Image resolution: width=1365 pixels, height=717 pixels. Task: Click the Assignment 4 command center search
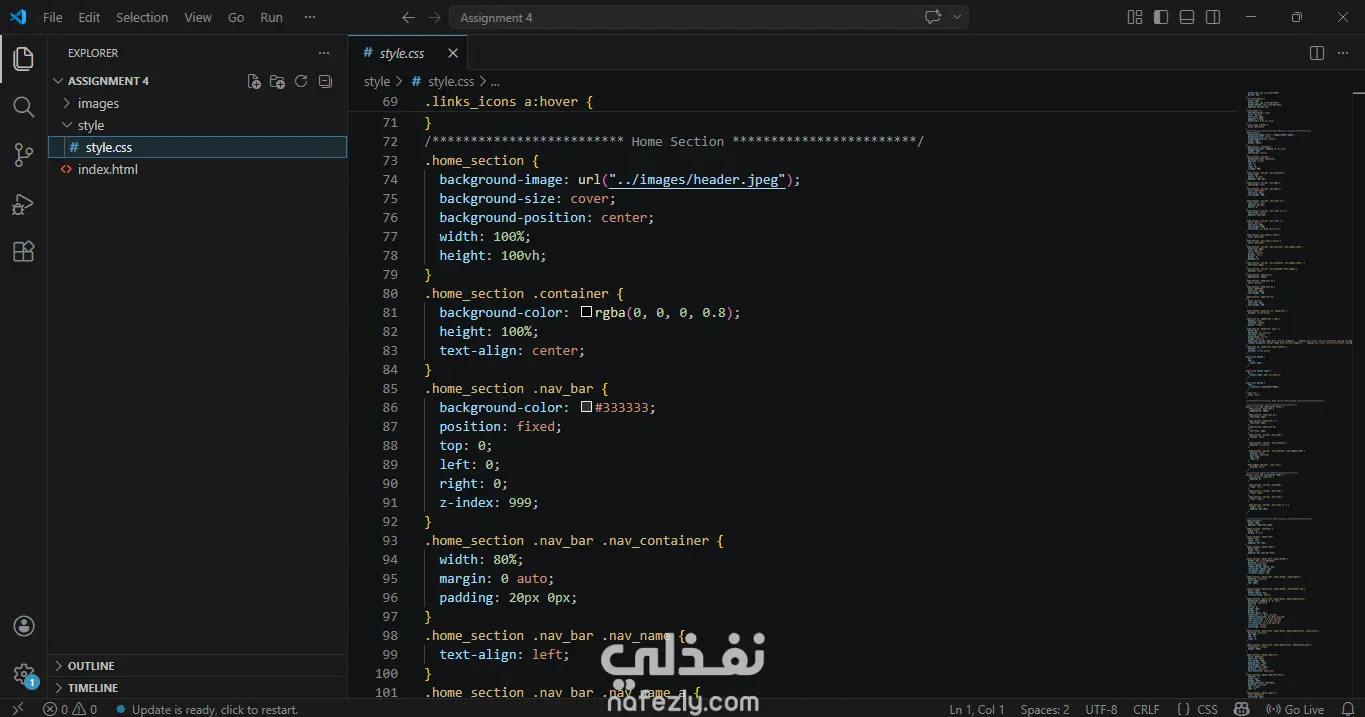(685, 17)
